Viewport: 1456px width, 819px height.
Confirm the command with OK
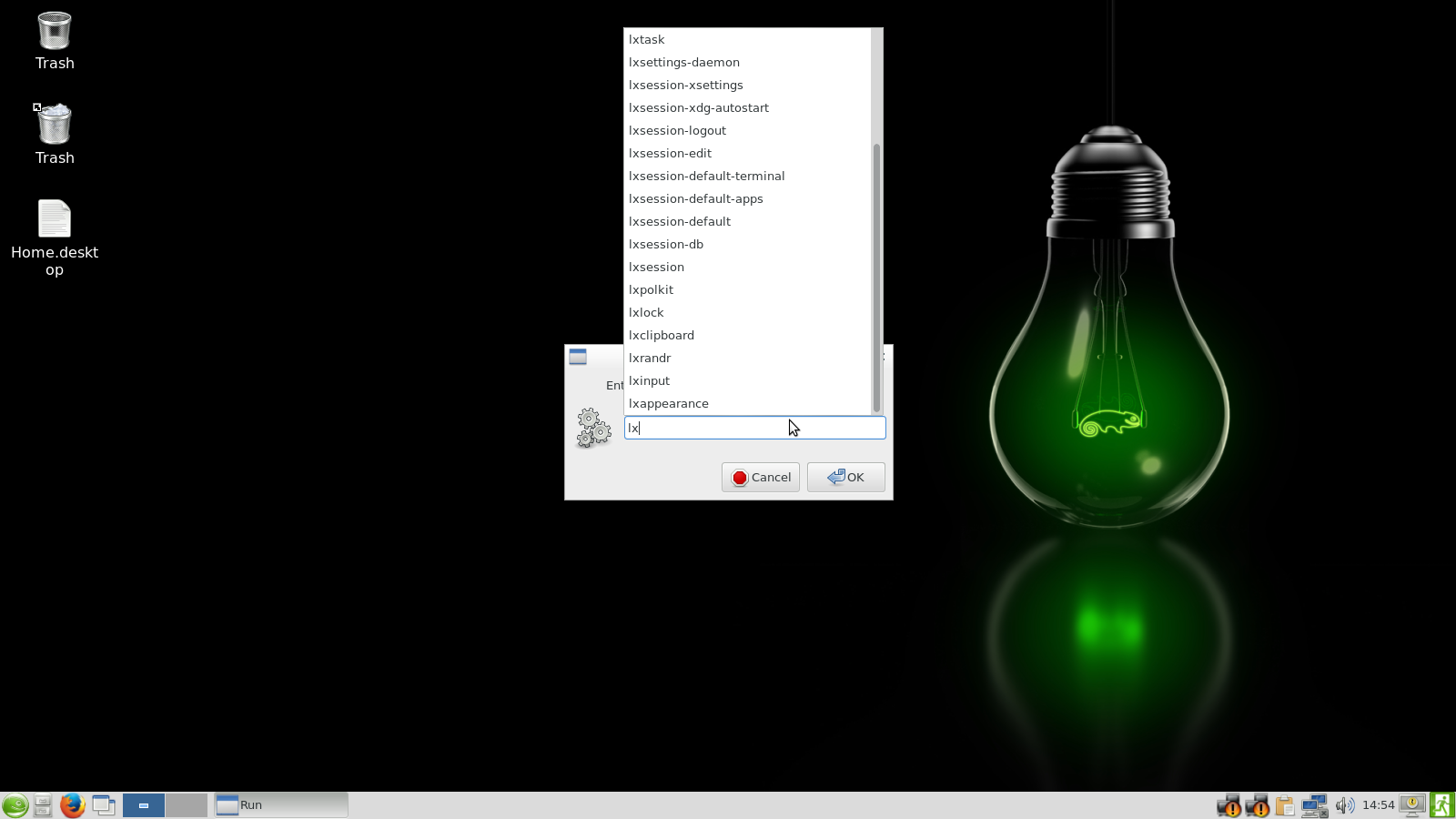pyautogui.click(x=845, y=477)
